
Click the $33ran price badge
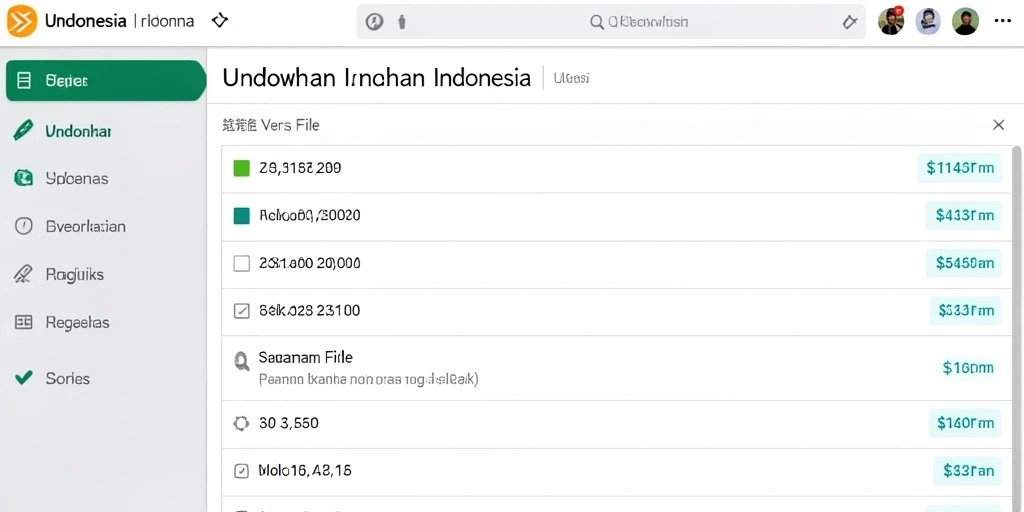968,470
